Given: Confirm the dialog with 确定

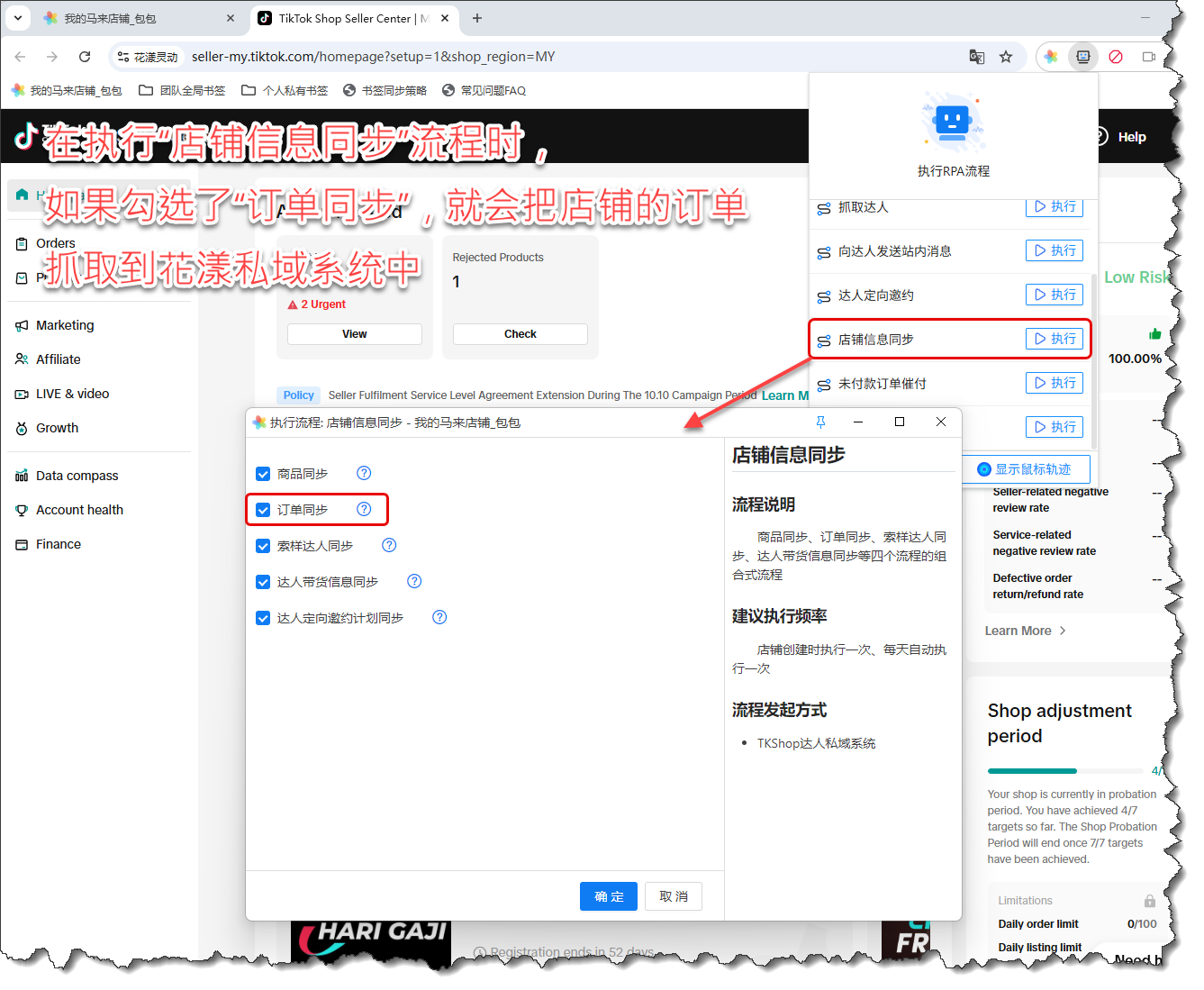Looking at the screenshot, I should [x=609, y=896].
